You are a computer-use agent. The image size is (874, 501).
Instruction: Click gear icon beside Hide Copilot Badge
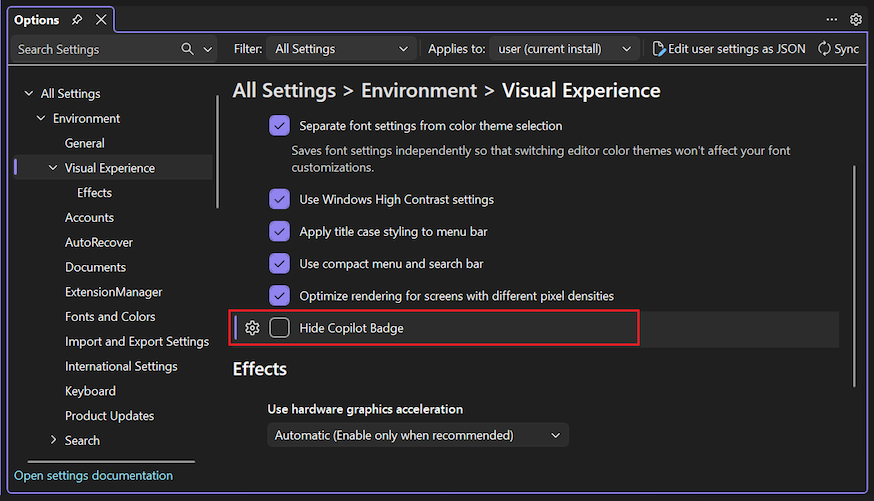(x=253, y=328)
